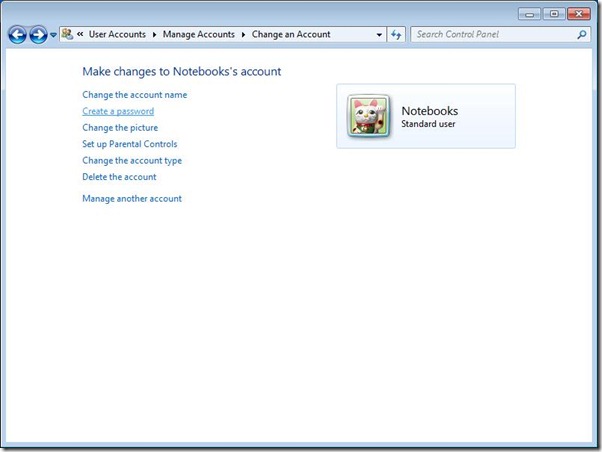
Task: Click the heading Make changes to Notebooks's account
Action: [182, 71]
